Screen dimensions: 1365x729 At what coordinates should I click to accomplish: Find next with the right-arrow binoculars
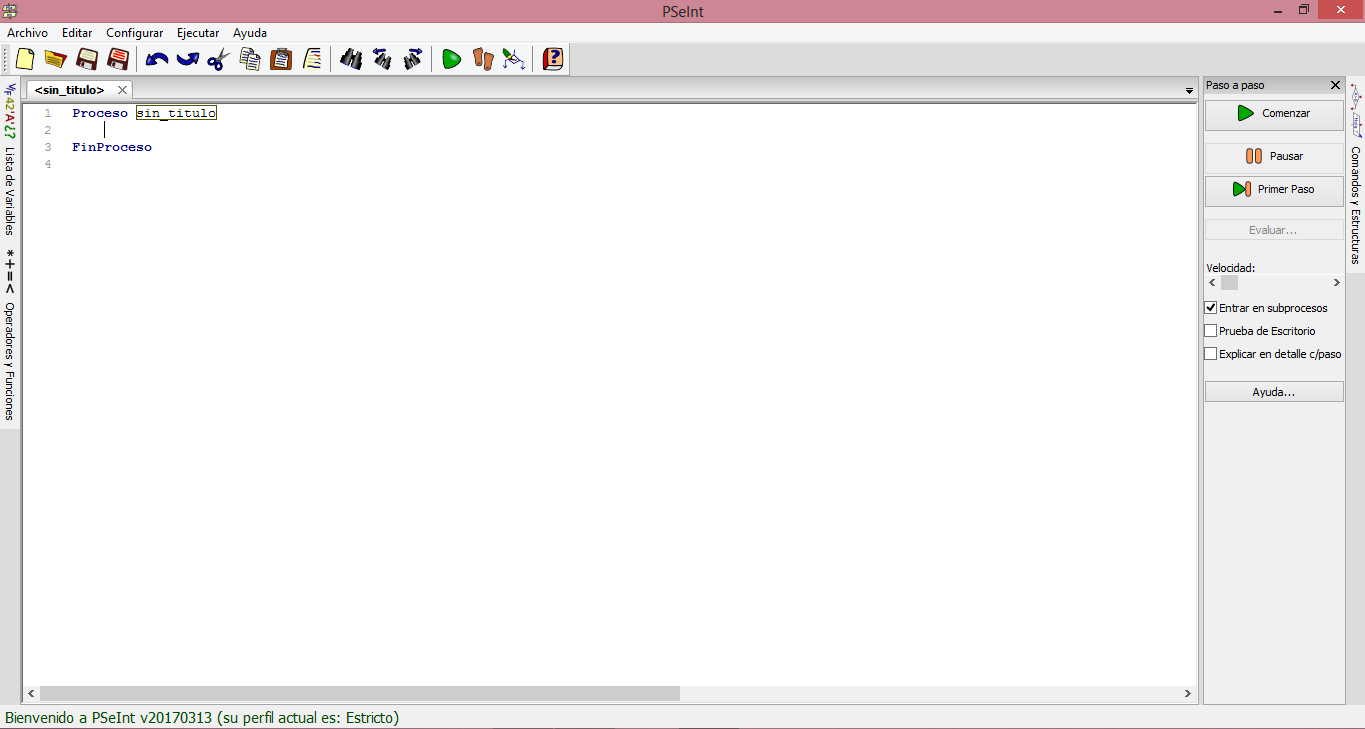pyautogui.click(x=413, y=59)
